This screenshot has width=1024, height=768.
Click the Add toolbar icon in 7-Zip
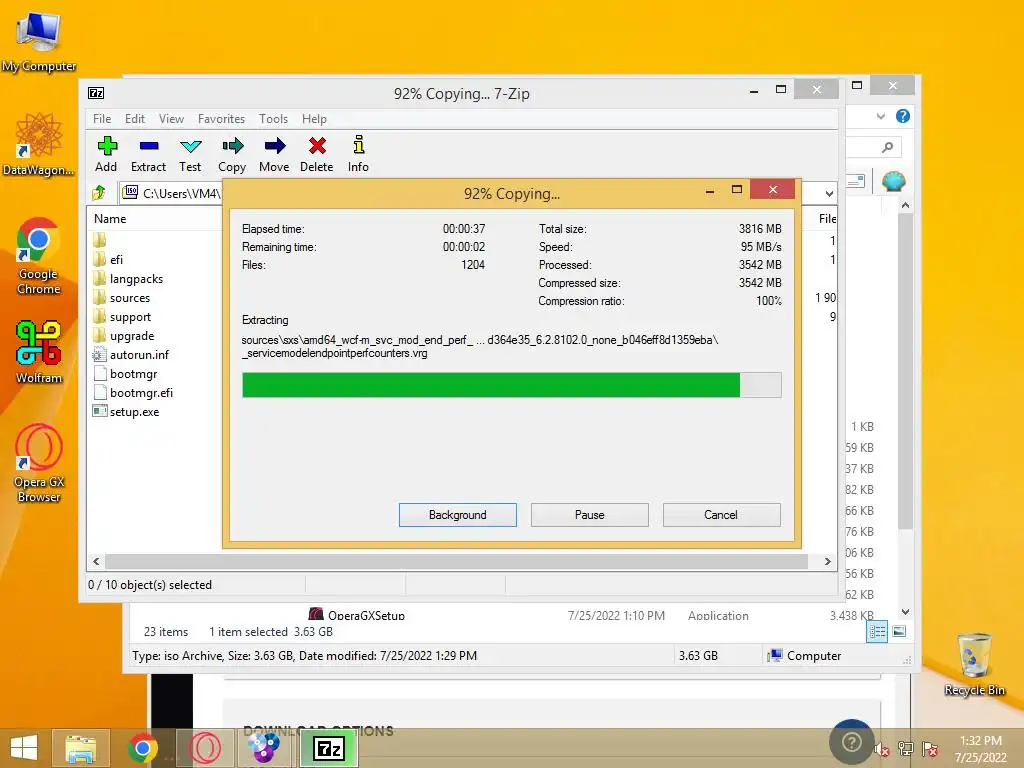106,154
